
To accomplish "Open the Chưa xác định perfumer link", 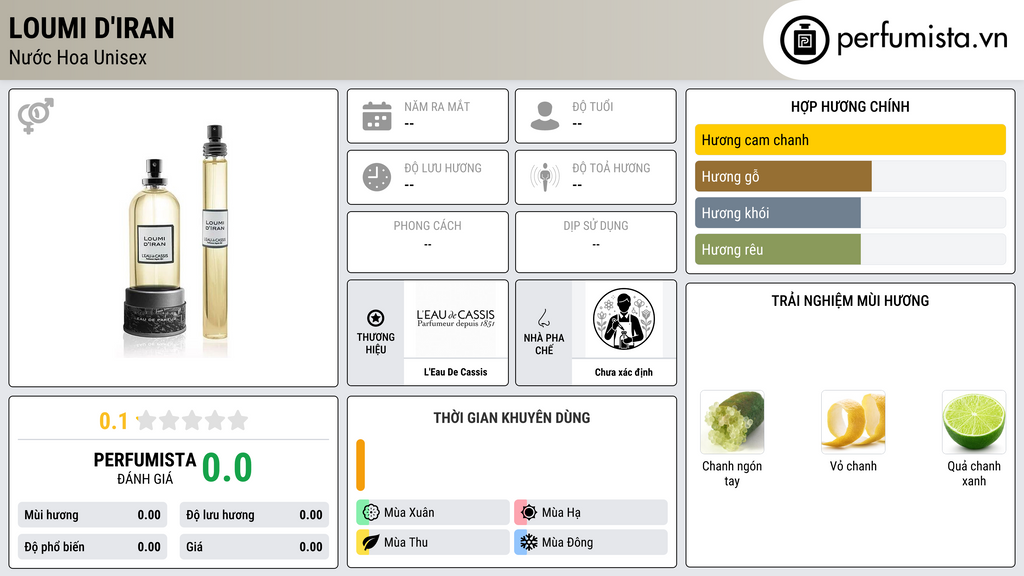I will coord(624,372).
